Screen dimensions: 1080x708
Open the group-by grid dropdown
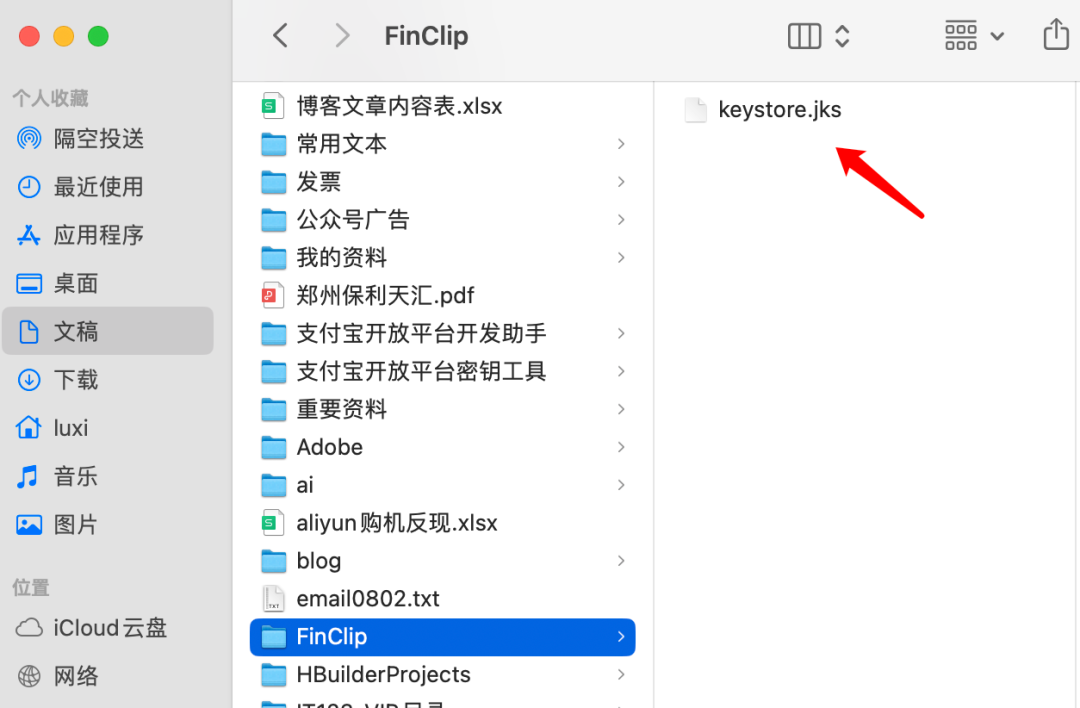pos(974,36)
